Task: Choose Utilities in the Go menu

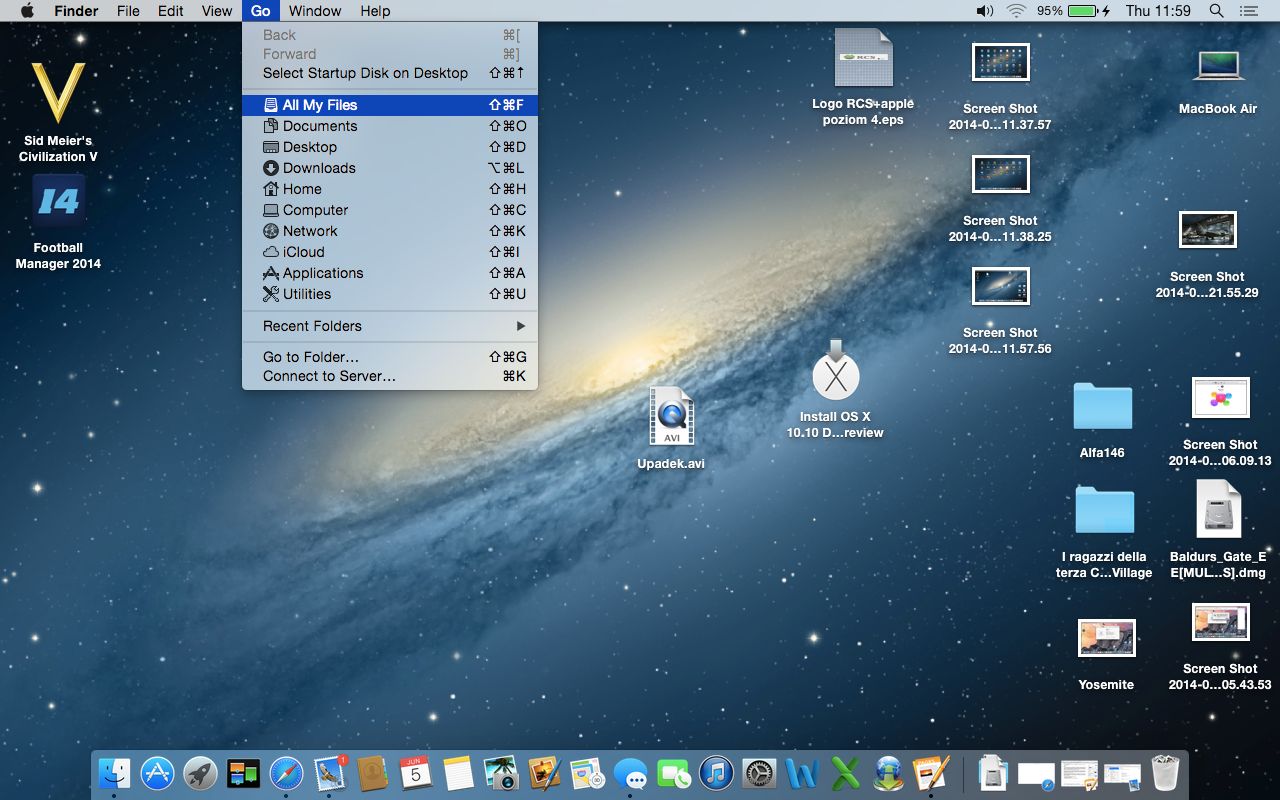Action: pyautogui.click(x=390, y=294)
